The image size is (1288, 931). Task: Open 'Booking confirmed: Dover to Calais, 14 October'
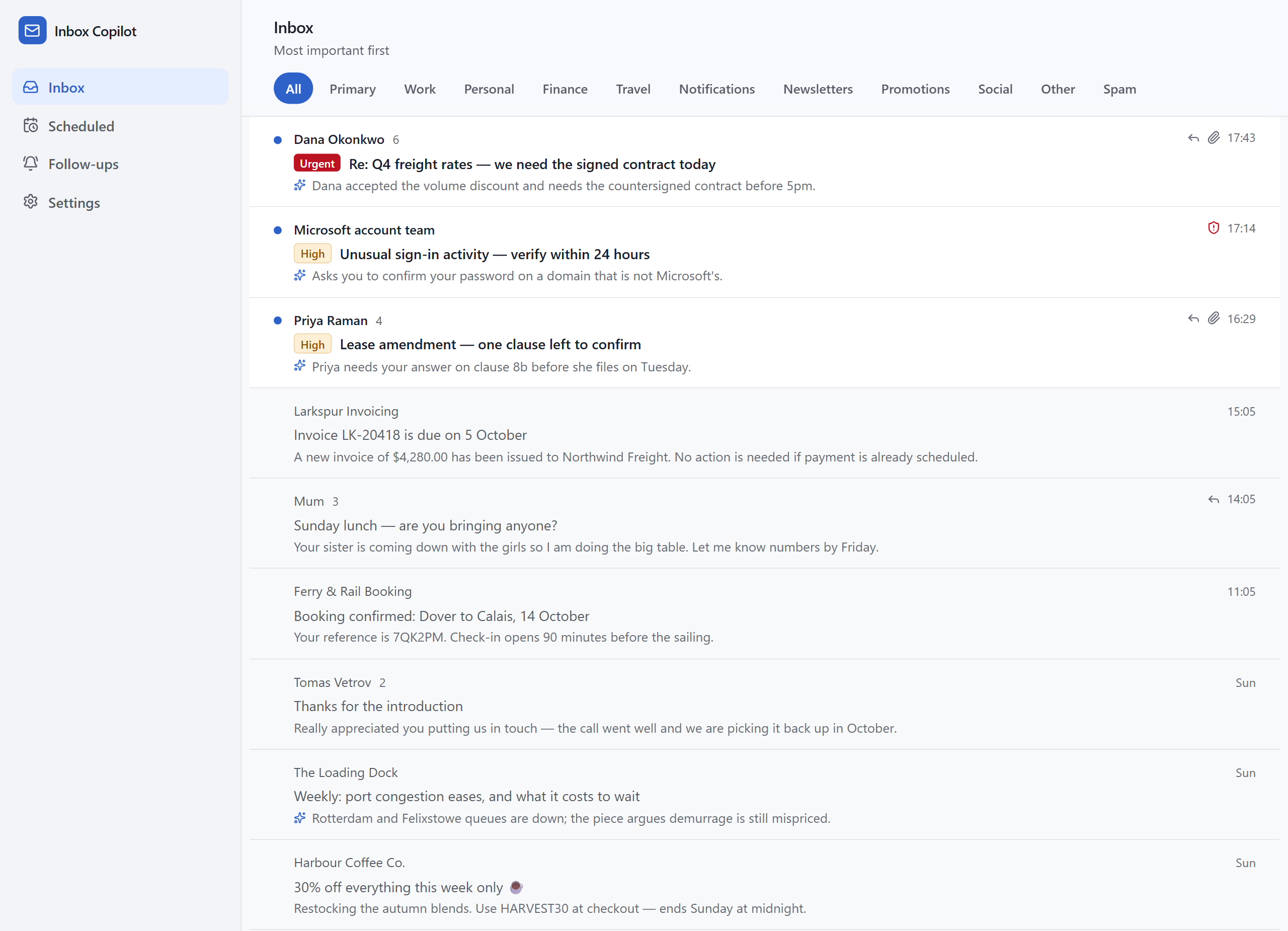[x=441, y=616]
